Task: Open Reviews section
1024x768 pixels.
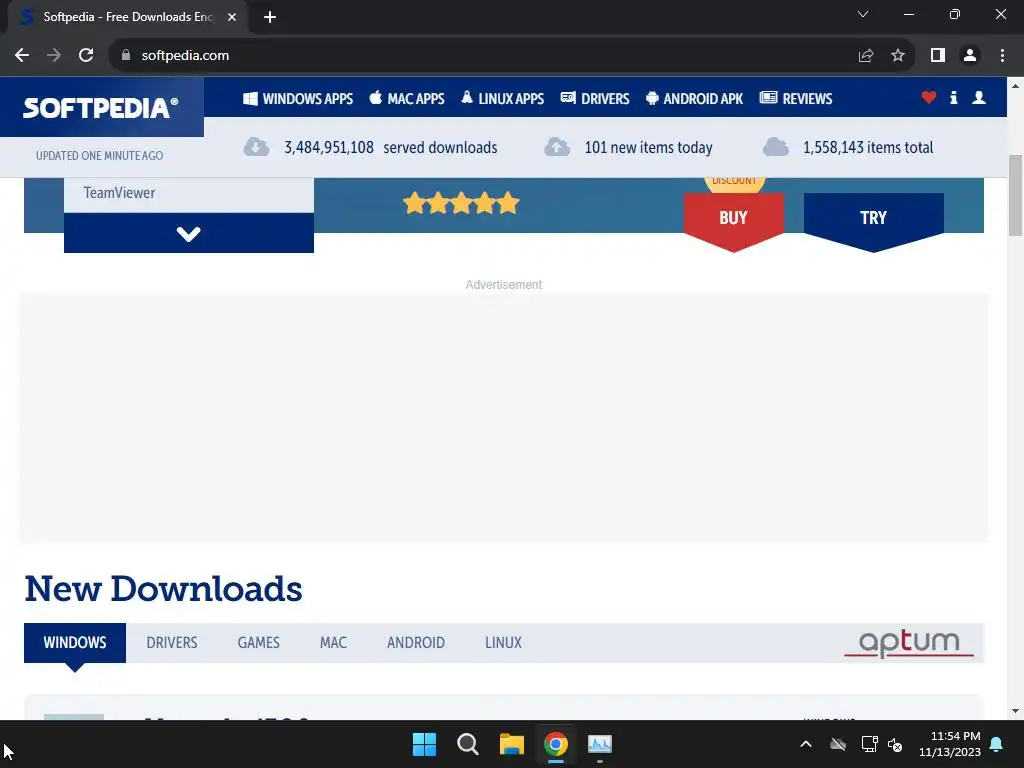Action: (796, 99)
